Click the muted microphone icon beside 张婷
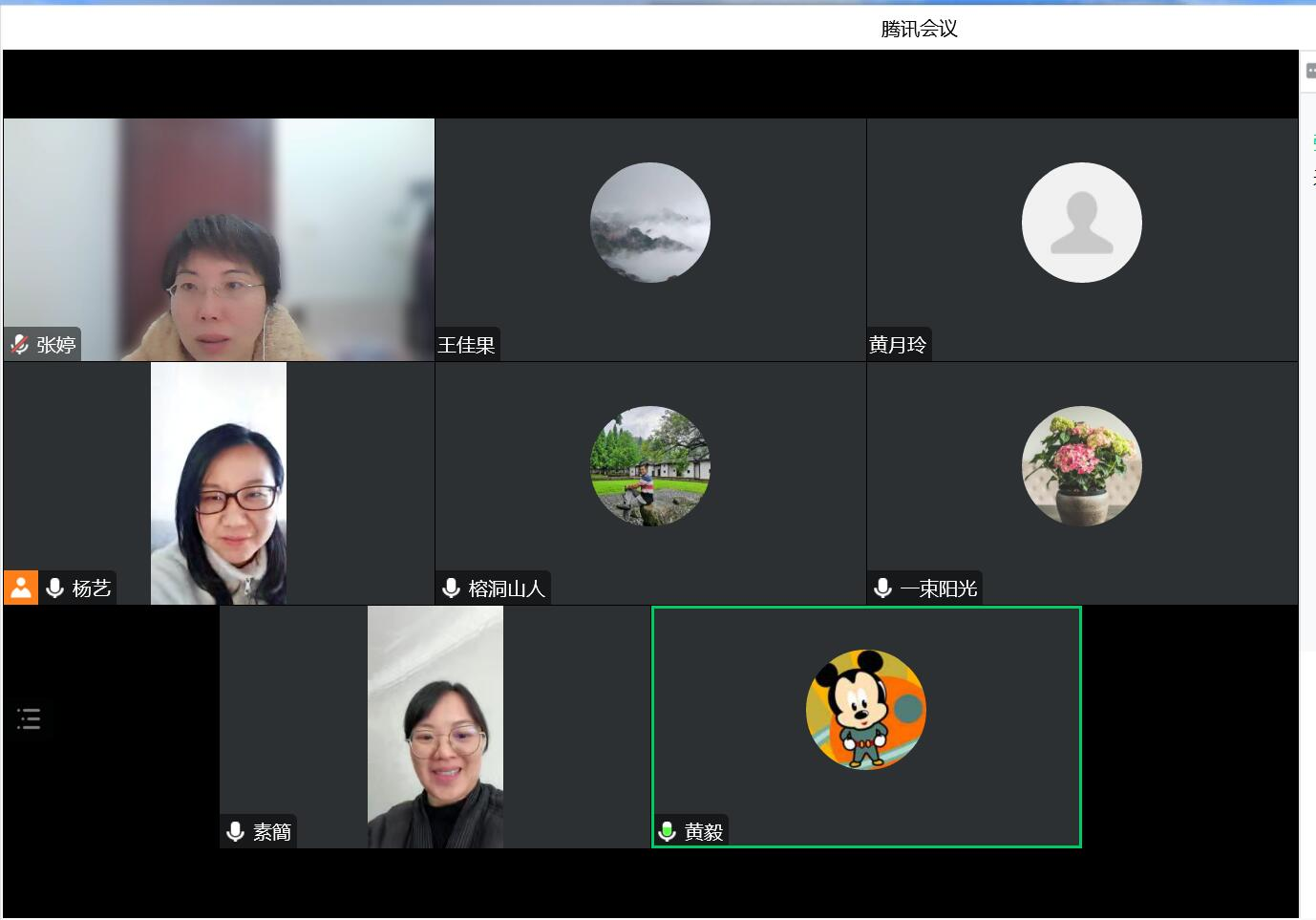The image size is (1316, 920). click(x=19, y=345)
